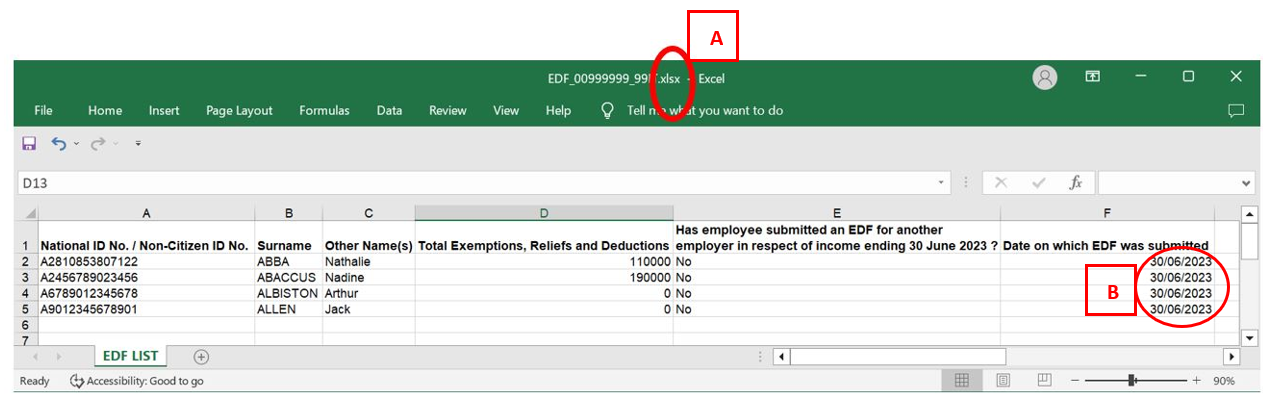
Task: Click the surname cell ALLEN
Action: point(288,309)
